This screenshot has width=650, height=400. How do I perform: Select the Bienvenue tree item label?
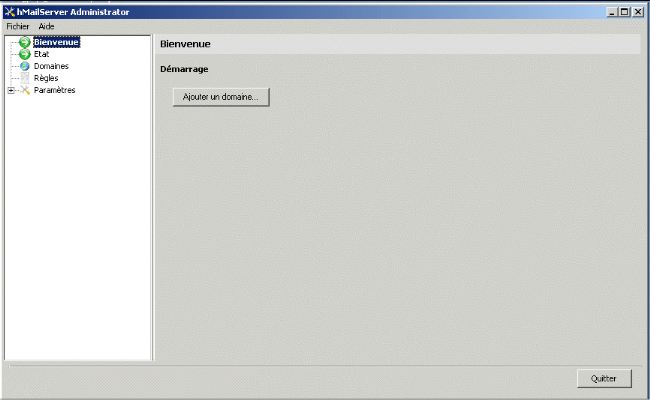click(56, 42)
